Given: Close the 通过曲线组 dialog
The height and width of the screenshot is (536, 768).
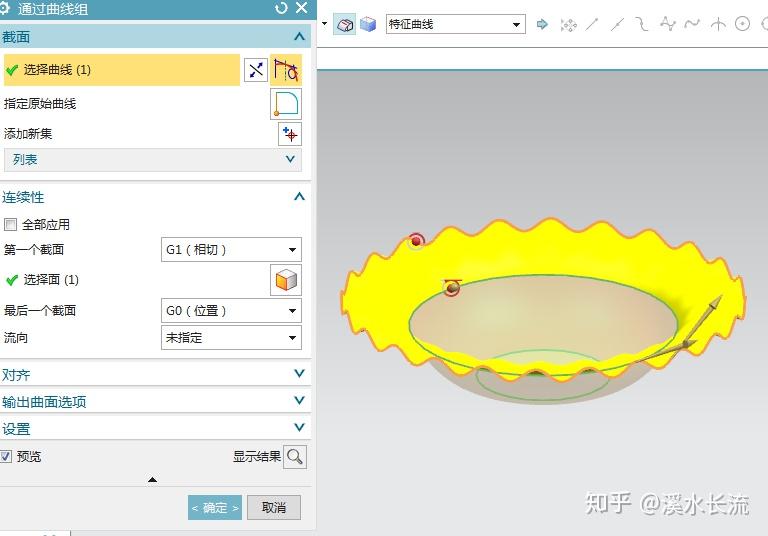Looking at the screenshot, I should click(302, 8).
